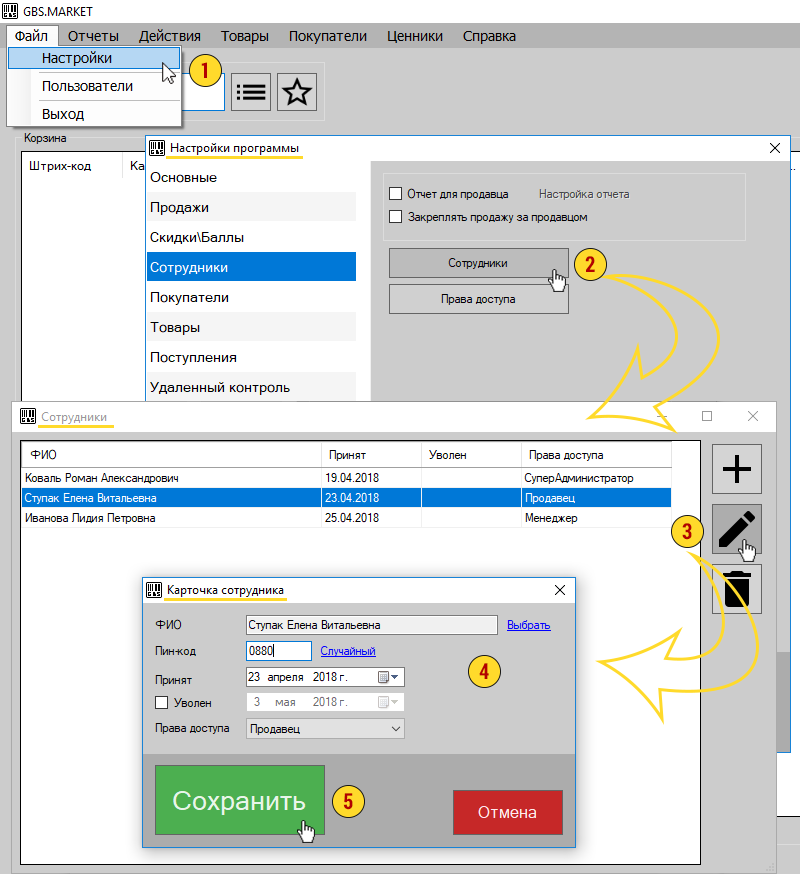The image size is (800, 874).
Task: Select Пользователи in Файл dropdown menu
Action: coord(94,86)
